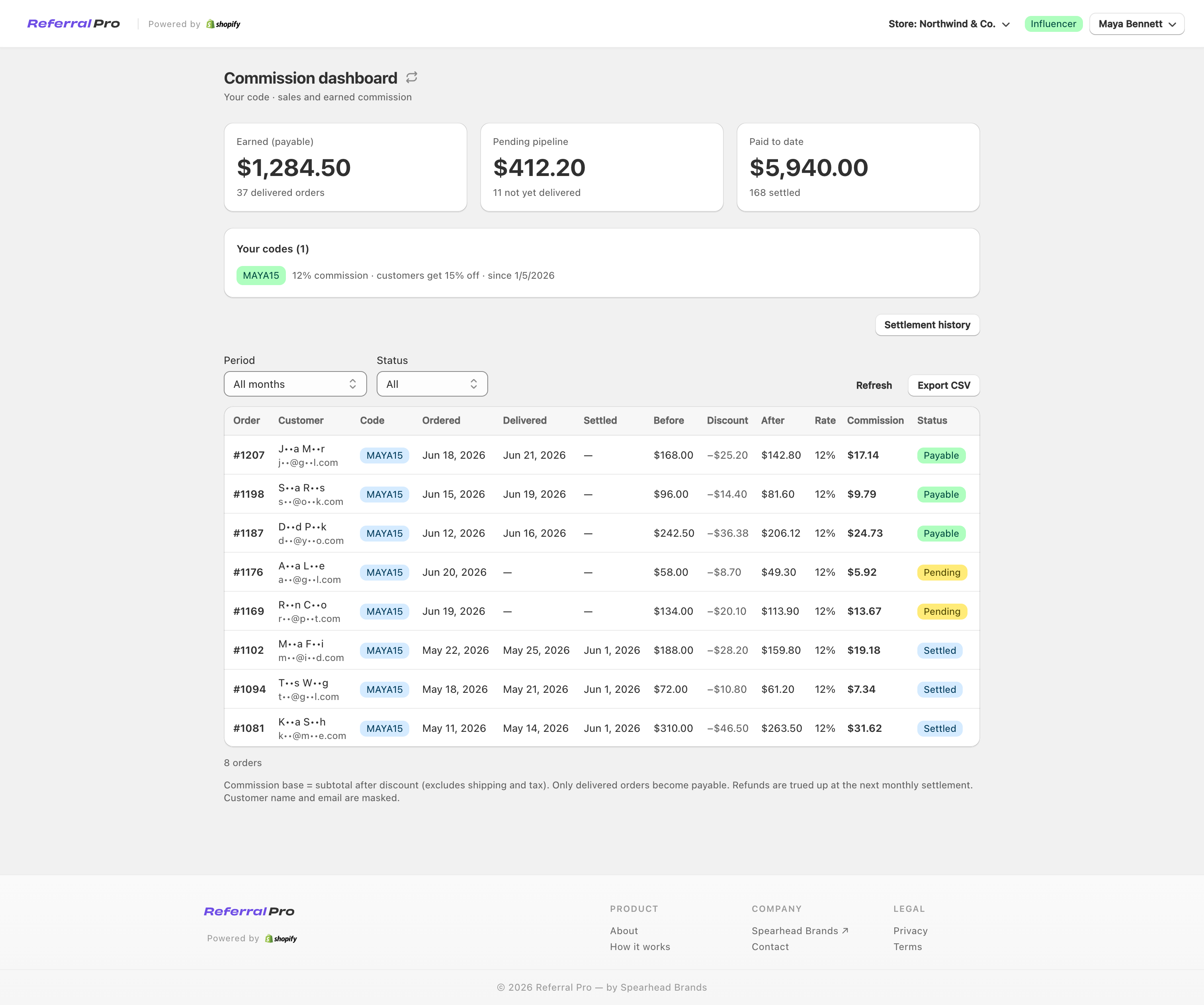The height and width of the screenshot is (1005, 1204).
Task: Open the How it works footer link
Action: [x=640, y=947]
